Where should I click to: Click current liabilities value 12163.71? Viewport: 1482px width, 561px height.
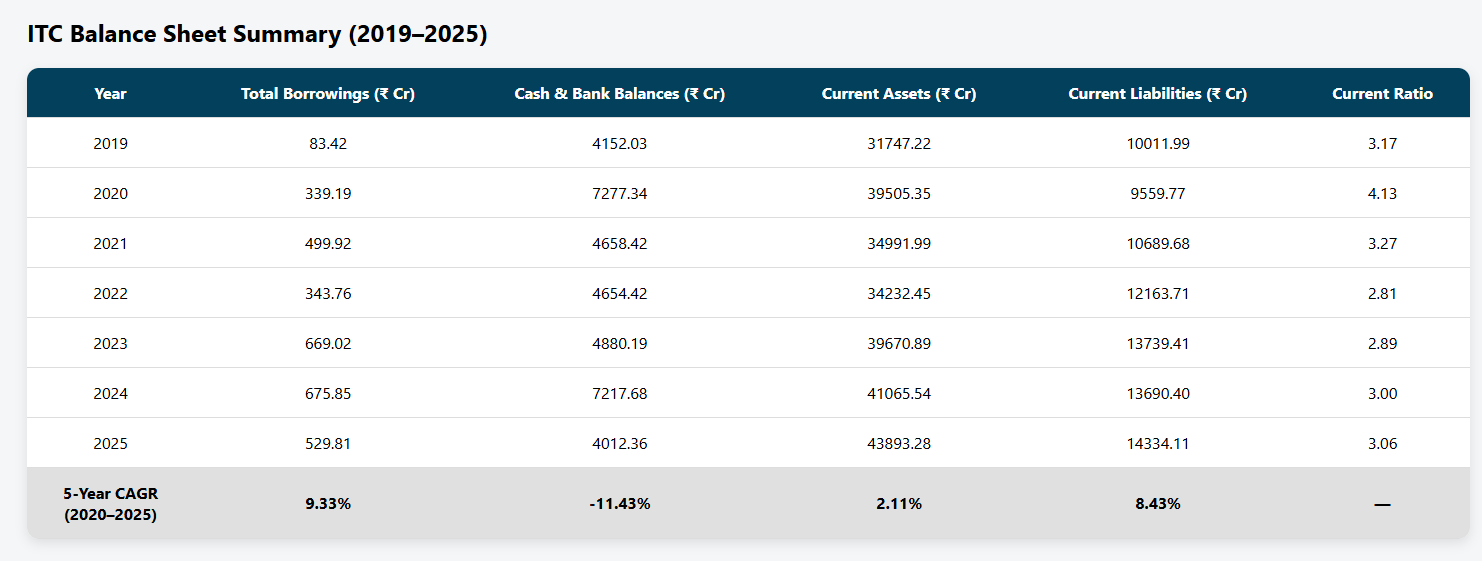point(1158,293)
